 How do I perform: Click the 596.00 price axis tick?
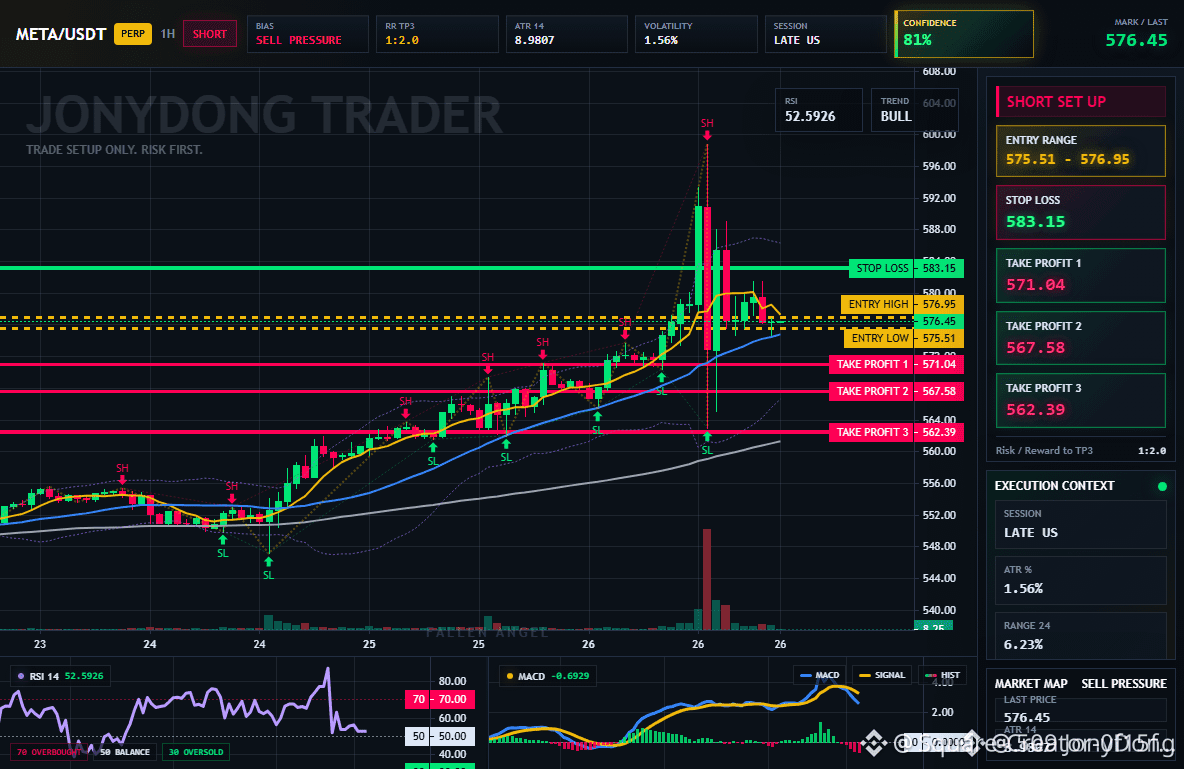click(x=939, y=166)
